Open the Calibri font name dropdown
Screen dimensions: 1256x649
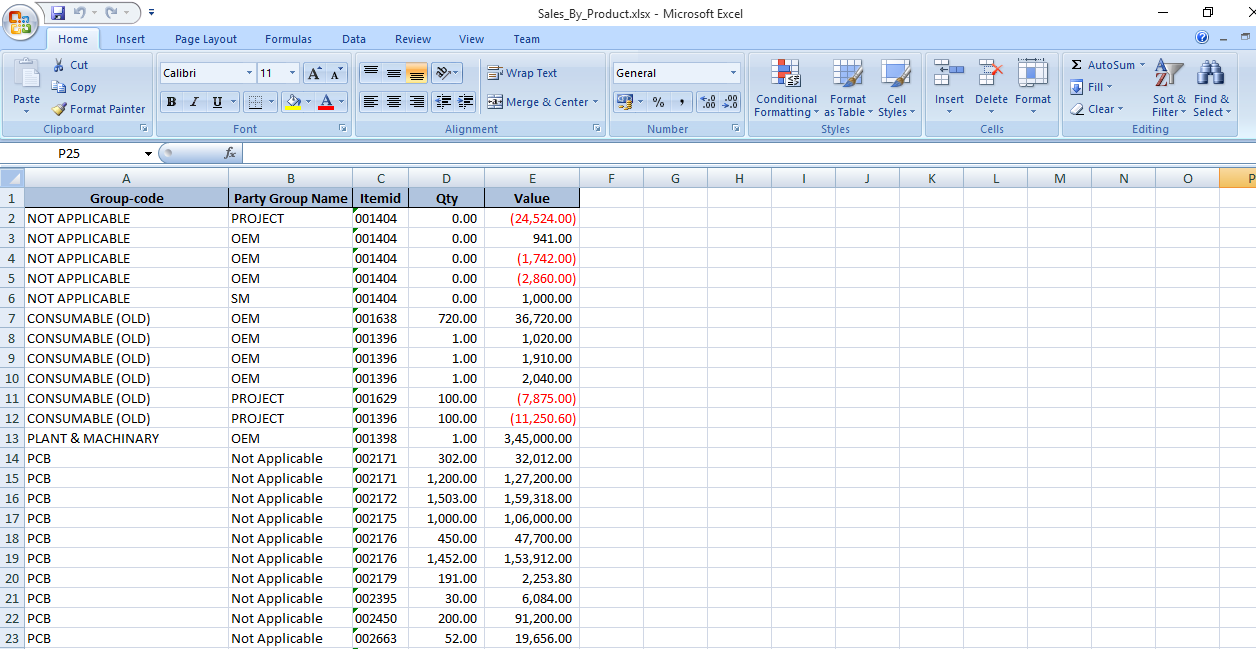249,73
